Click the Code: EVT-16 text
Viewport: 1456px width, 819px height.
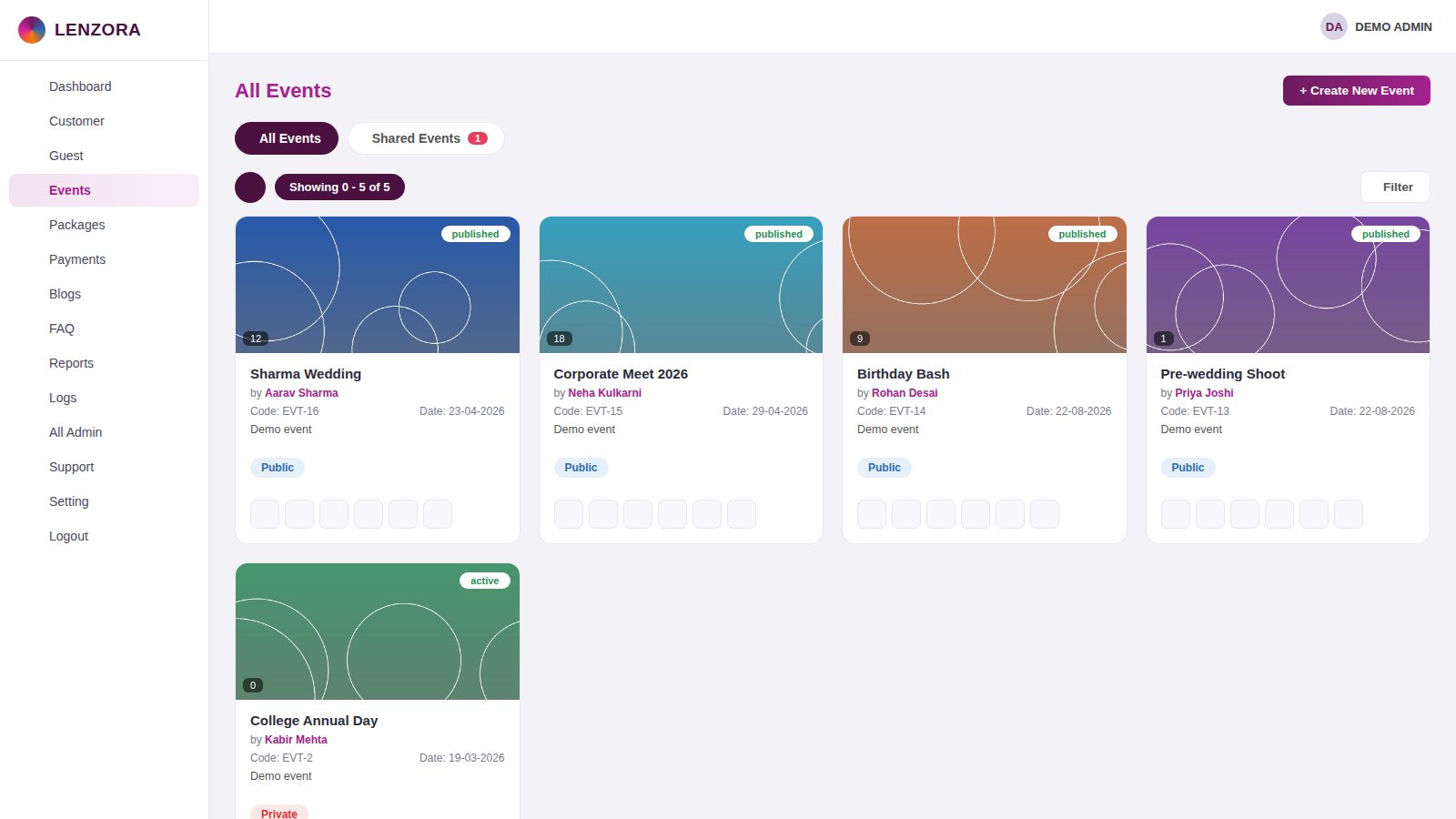click(x=284, y=411)
